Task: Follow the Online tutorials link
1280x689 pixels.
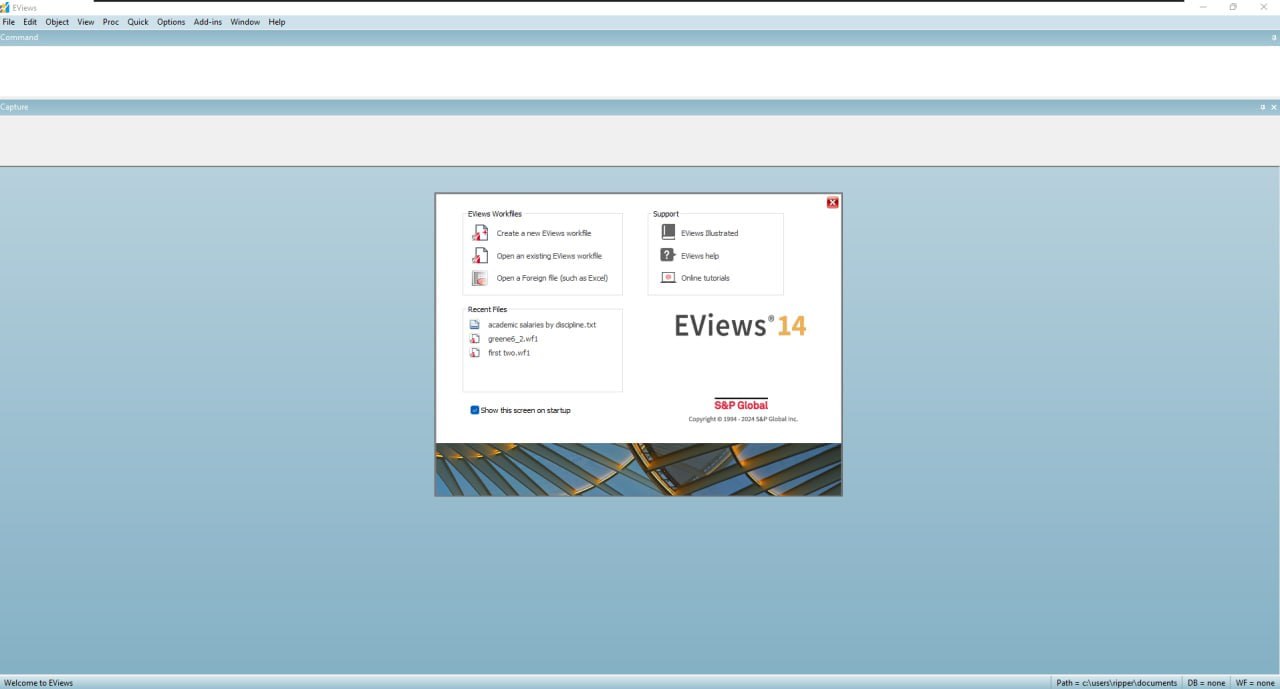Action: (706, 278)
